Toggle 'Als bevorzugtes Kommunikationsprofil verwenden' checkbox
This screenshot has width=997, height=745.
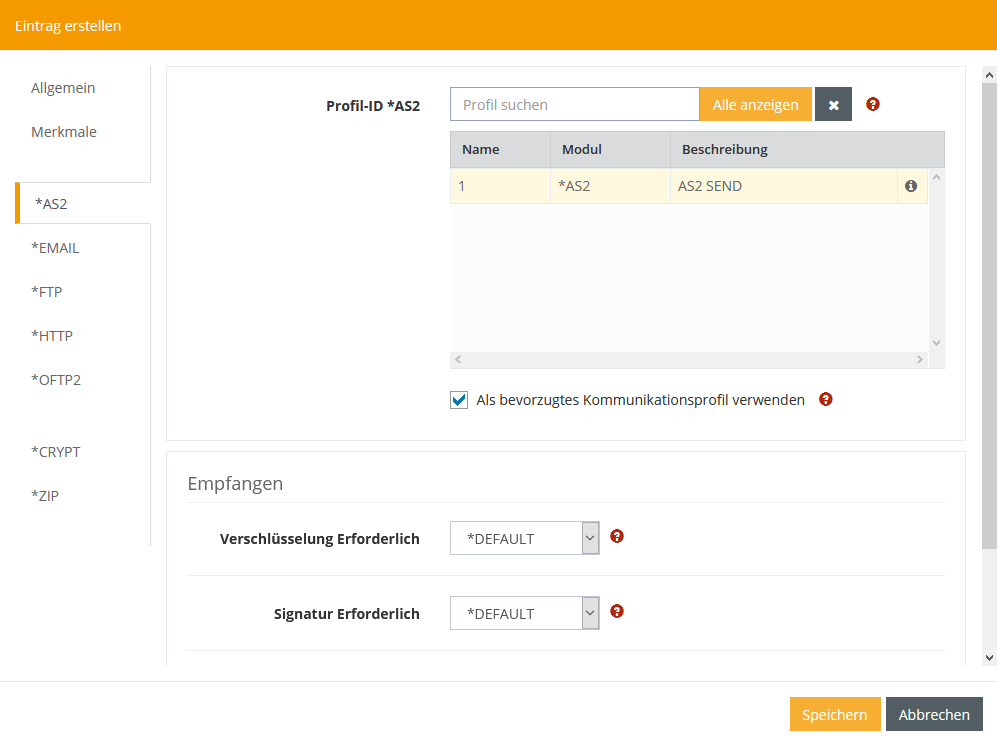tap(460, 400)
